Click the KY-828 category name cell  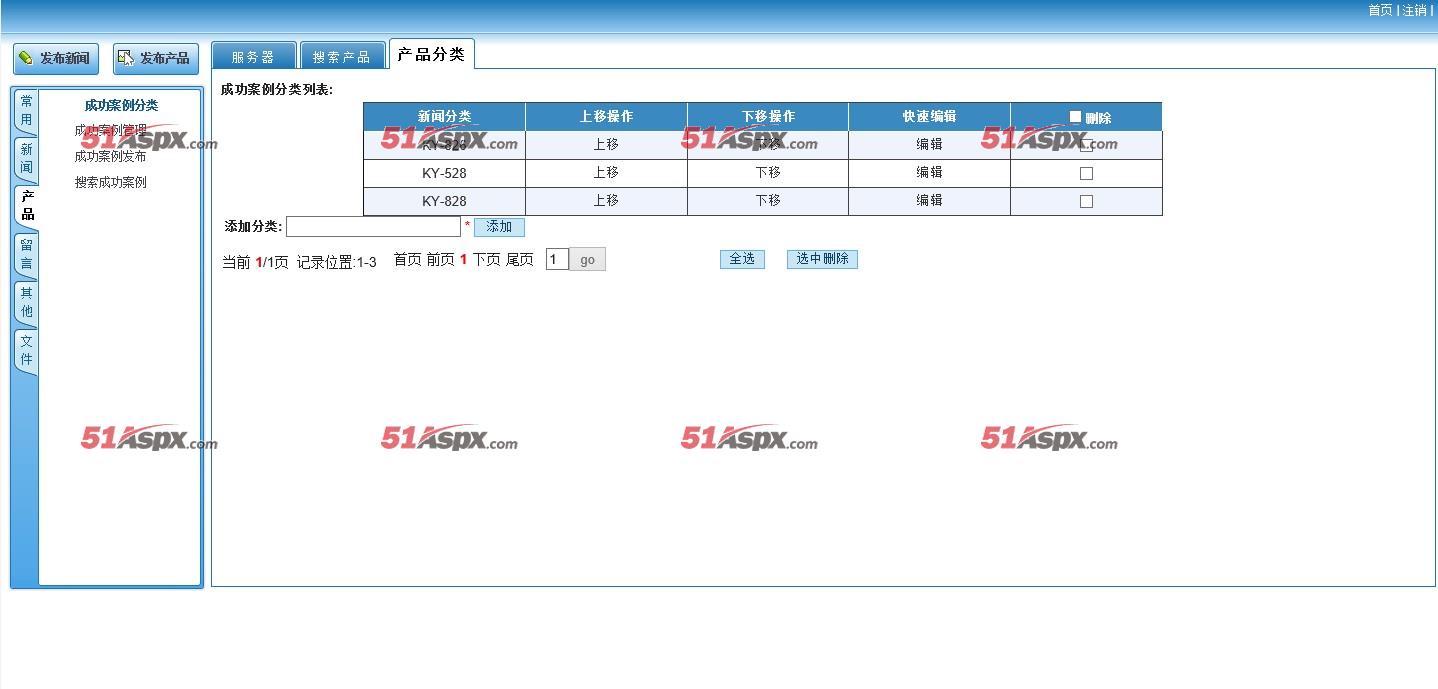pos(444,201)
